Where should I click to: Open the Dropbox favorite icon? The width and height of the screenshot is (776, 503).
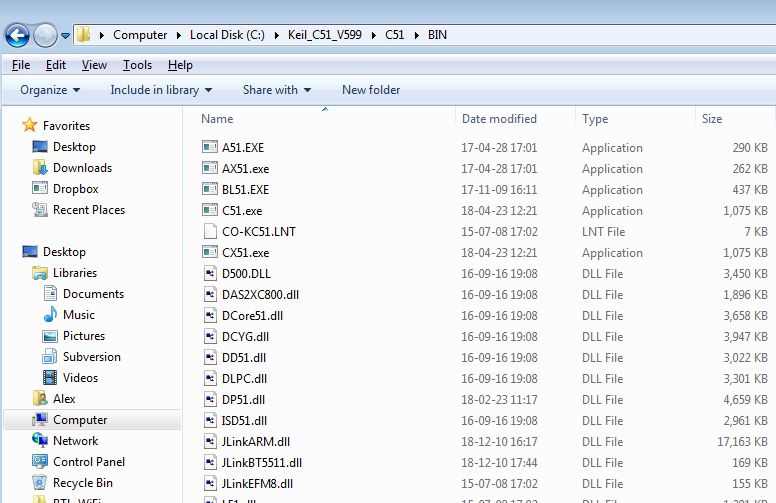(x=40, y=189)
